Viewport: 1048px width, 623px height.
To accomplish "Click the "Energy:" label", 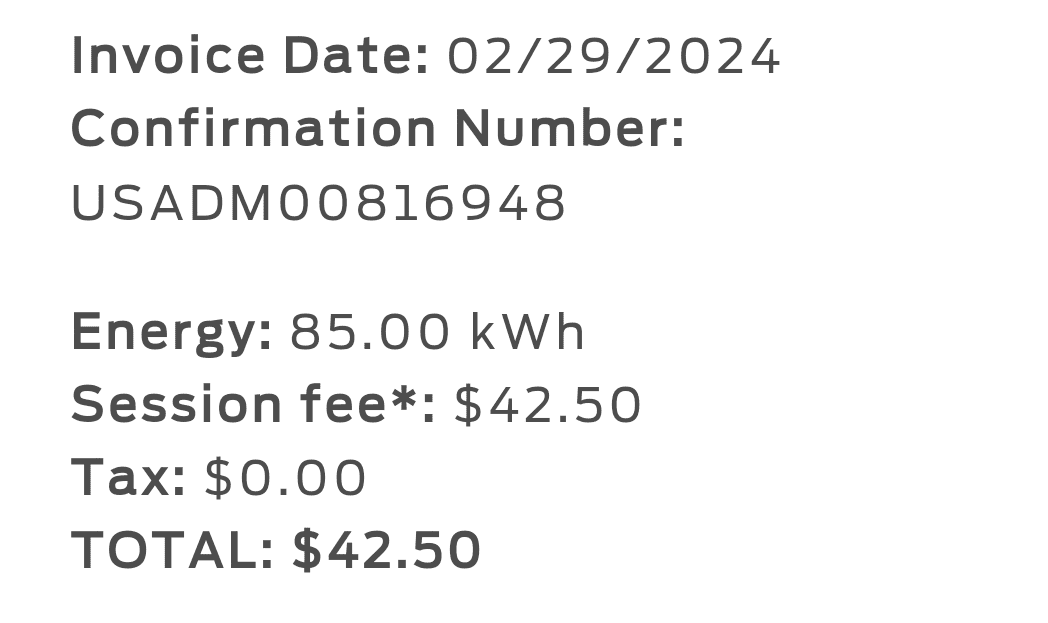I will [171, 332].
